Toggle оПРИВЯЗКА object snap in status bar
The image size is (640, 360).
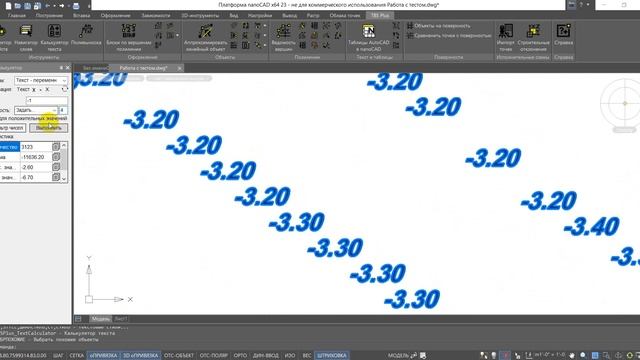[x=103, y=356]
